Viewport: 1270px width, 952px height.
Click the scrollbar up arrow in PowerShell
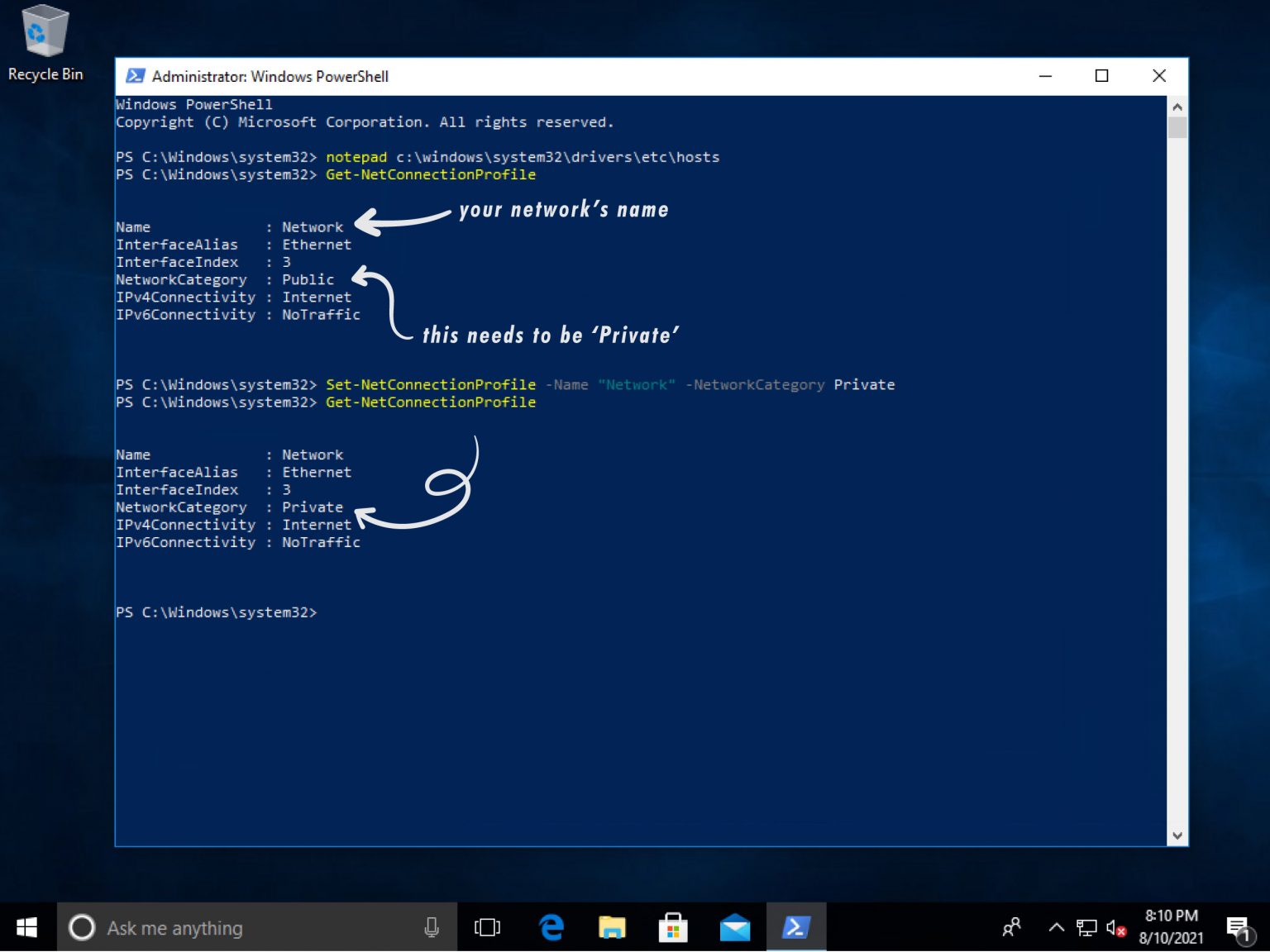[1177, 106]
